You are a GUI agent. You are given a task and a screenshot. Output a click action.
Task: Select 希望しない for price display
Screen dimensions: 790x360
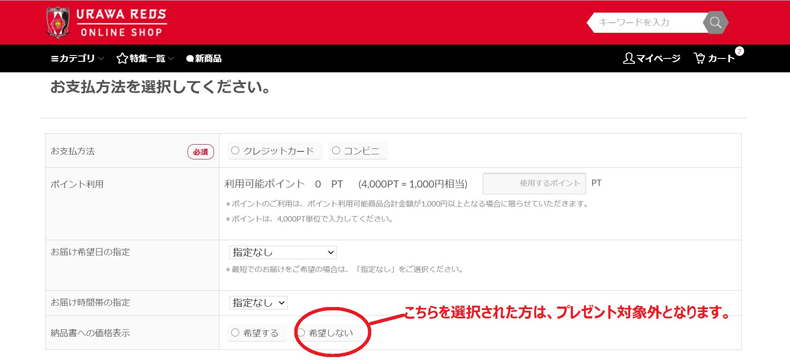point(327,333)
